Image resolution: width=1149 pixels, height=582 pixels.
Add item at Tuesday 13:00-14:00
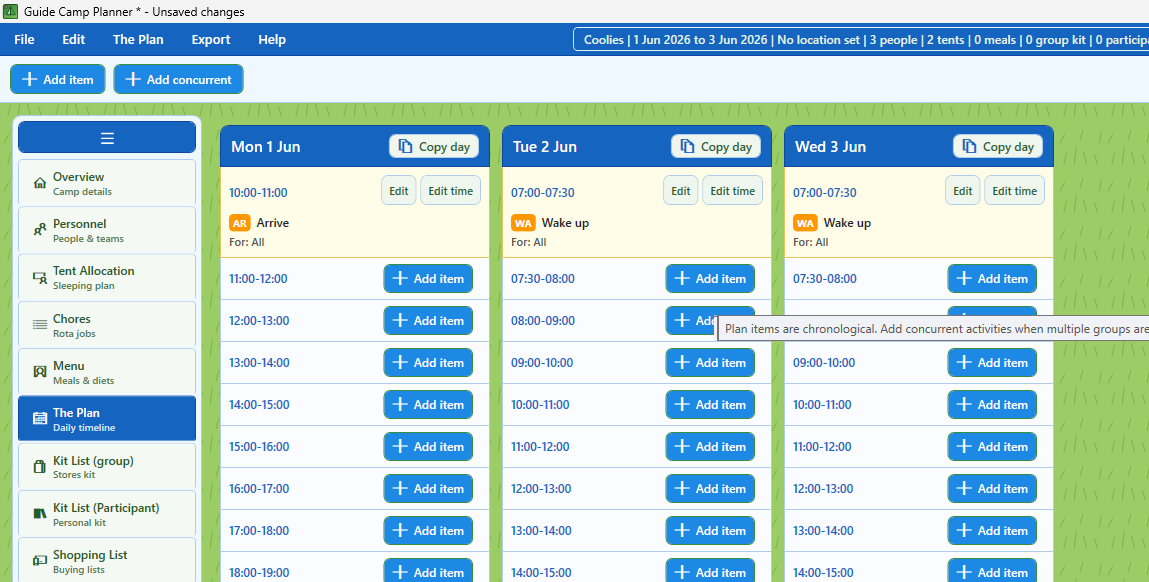[710, 530]
